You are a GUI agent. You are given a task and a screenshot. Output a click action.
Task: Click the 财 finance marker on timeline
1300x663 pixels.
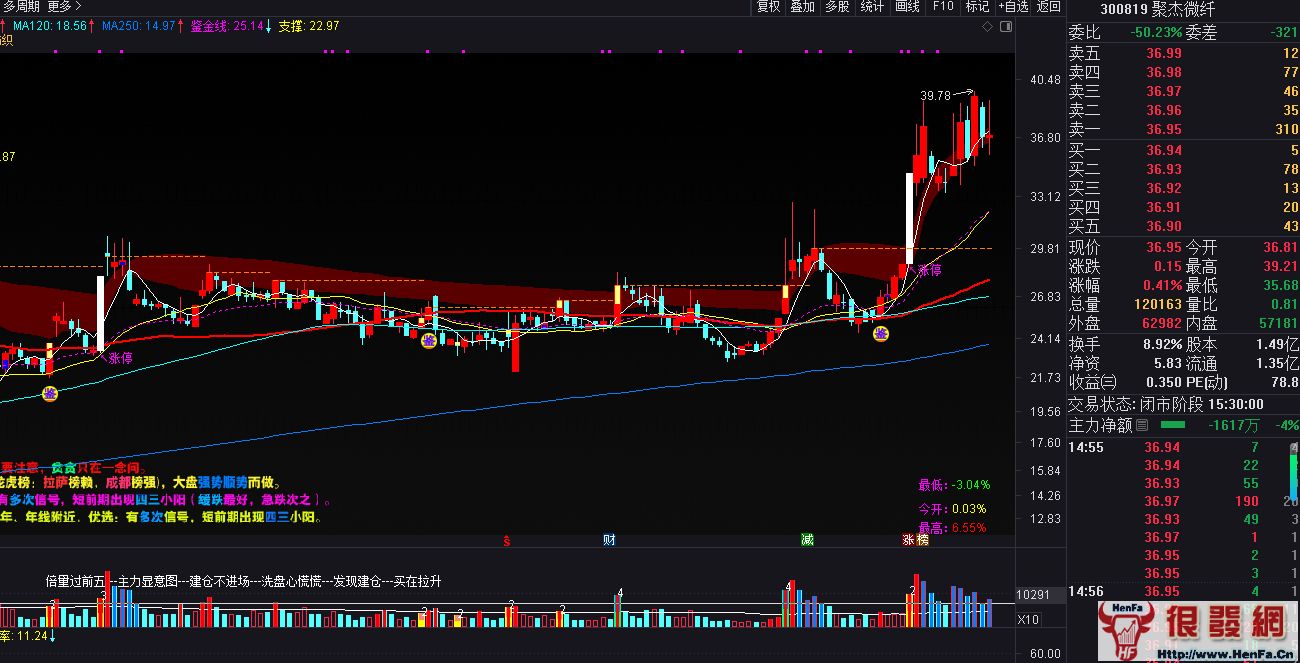coord(608,540)
